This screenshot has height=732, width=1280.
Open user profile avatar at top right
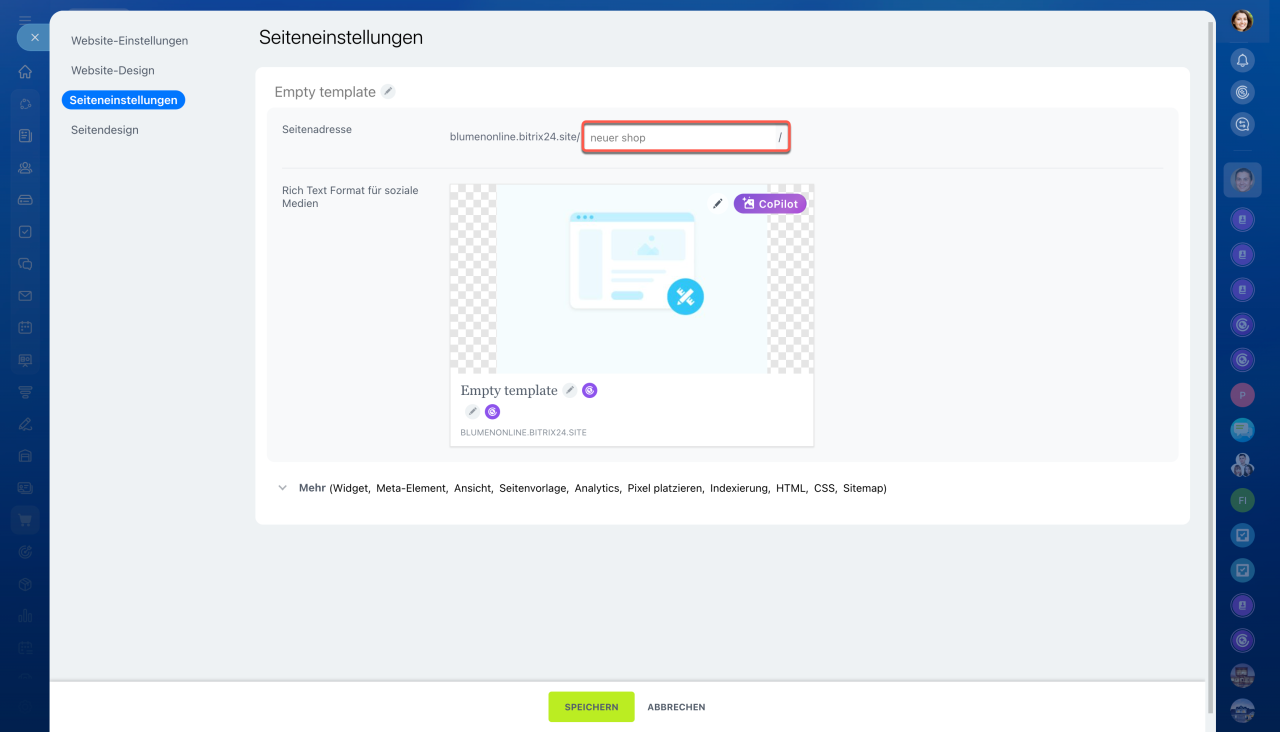1242,20
